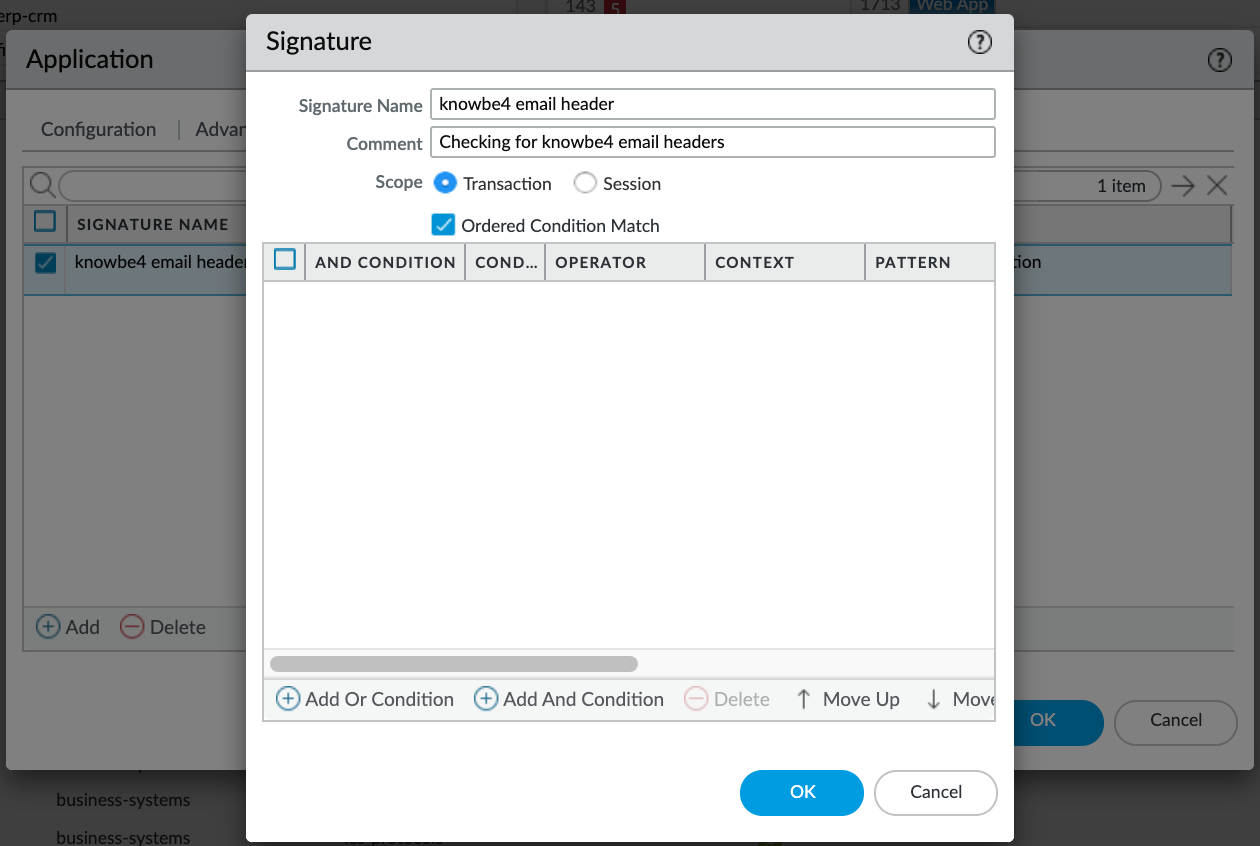Click the X icon to clear the search filter
Viewport: 1260px width, 846px height.
point(1216,185)
